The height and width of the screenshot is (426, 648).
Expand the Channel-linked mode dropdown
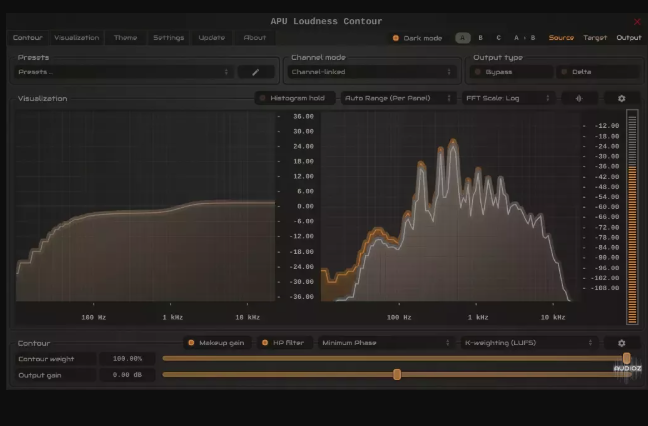[x=372, y=72]
